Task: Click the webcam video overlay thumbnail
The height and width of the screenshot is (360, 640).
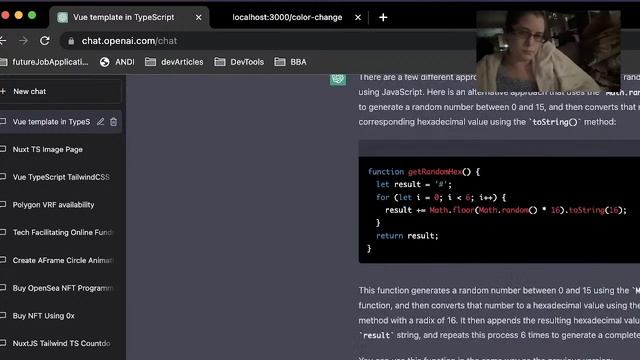Action: tap(548, 51)
